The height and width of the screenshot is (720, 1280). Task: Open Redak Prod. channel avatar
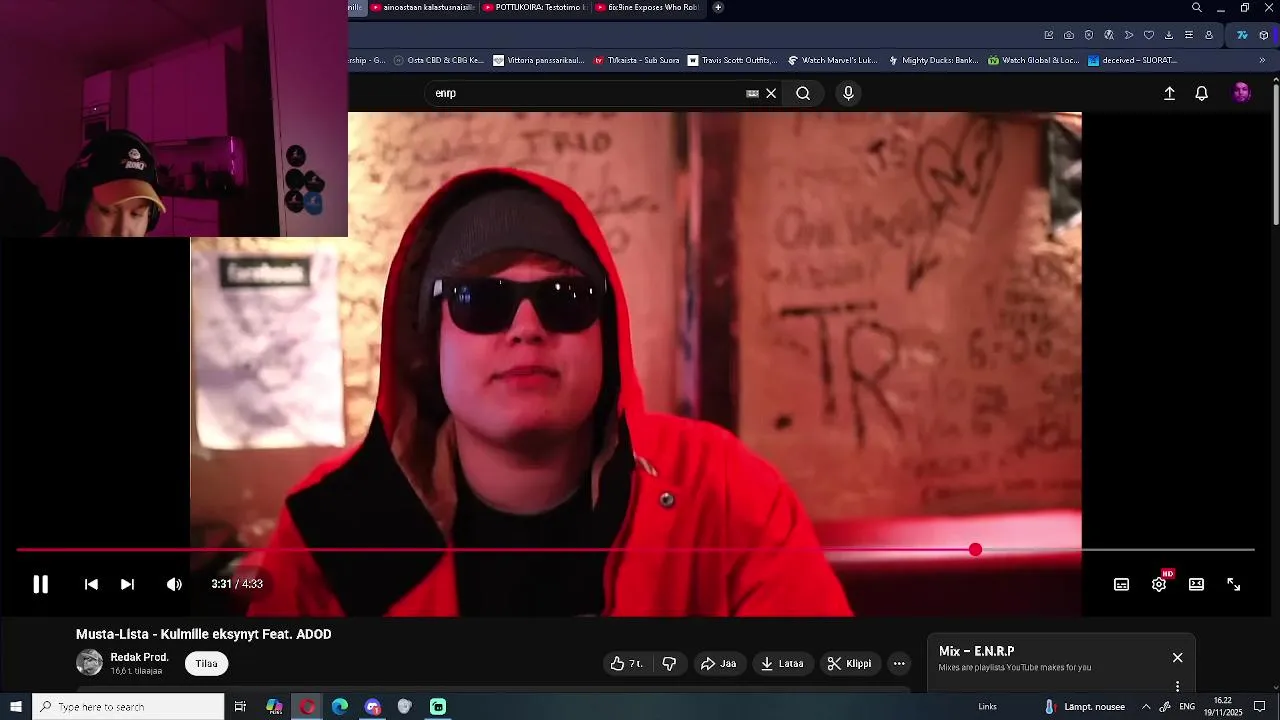89,662
